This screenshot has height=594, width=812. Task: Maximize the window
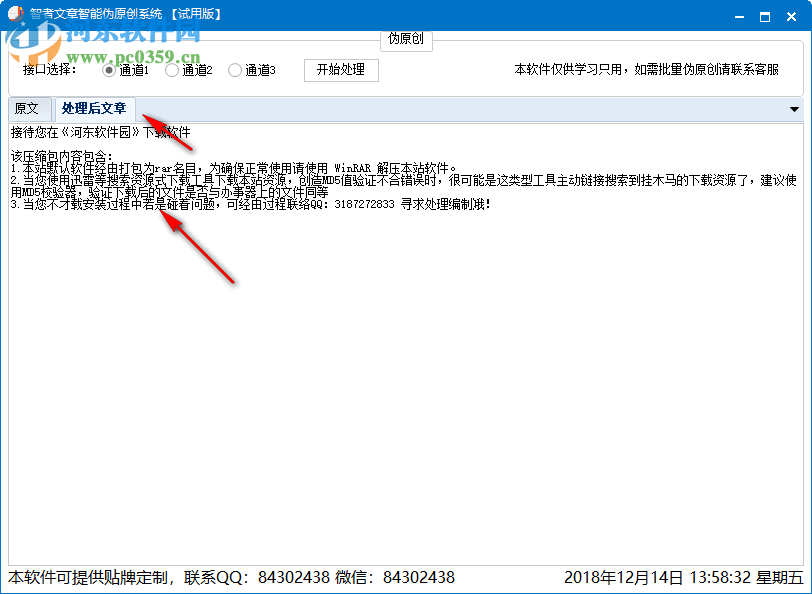(765, 17)
